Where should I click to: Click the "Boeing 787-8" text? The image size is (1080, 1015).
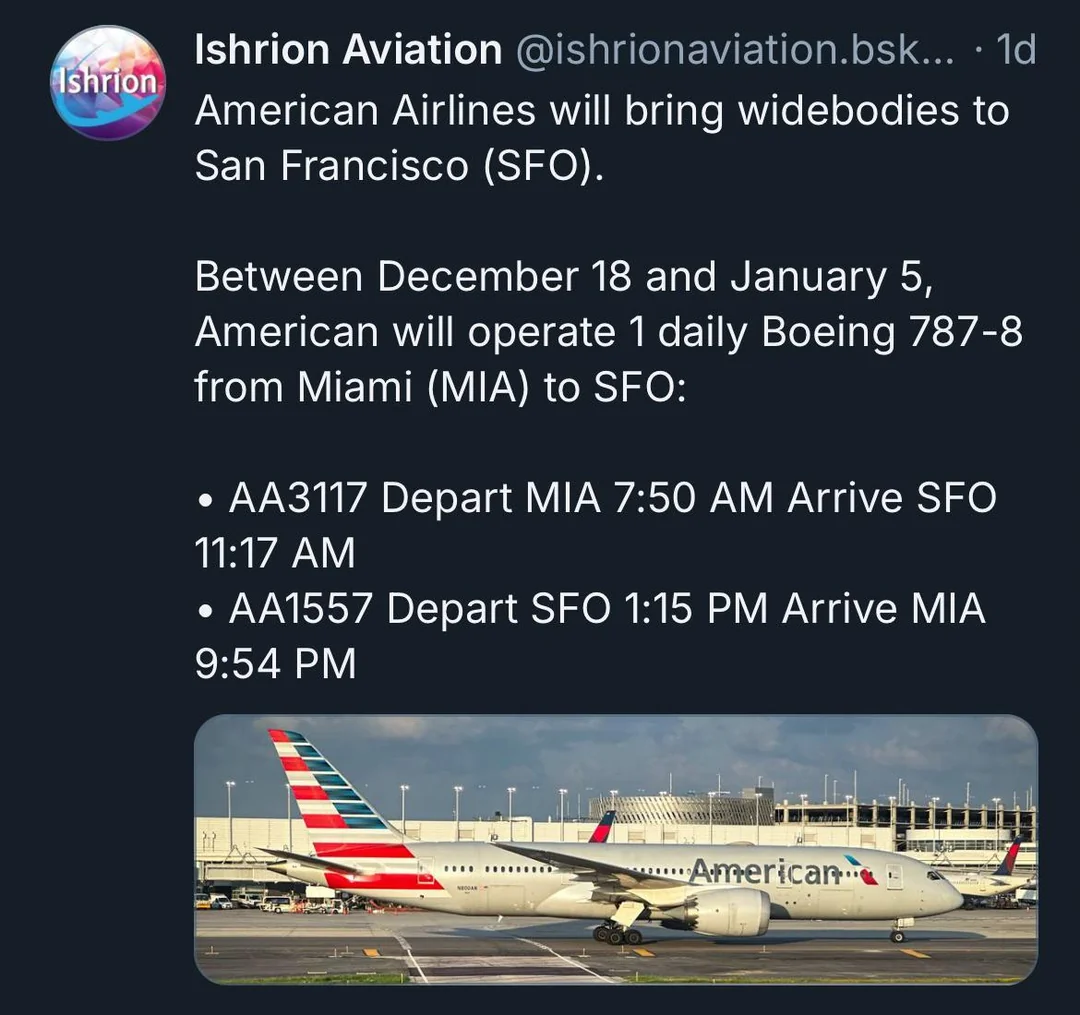[x=892, y=332]
